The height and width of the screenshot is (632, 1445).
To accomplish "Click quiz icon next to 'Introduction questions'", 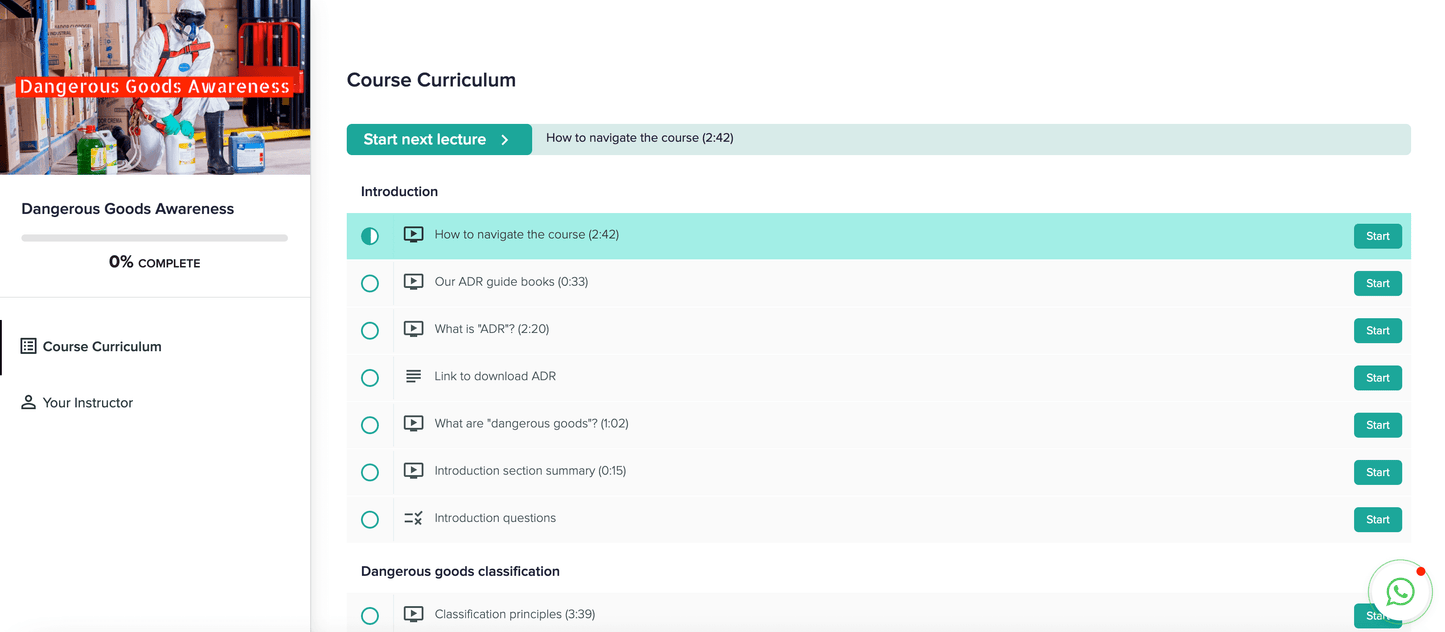I will pyautogui.click(x=413, y=519).
